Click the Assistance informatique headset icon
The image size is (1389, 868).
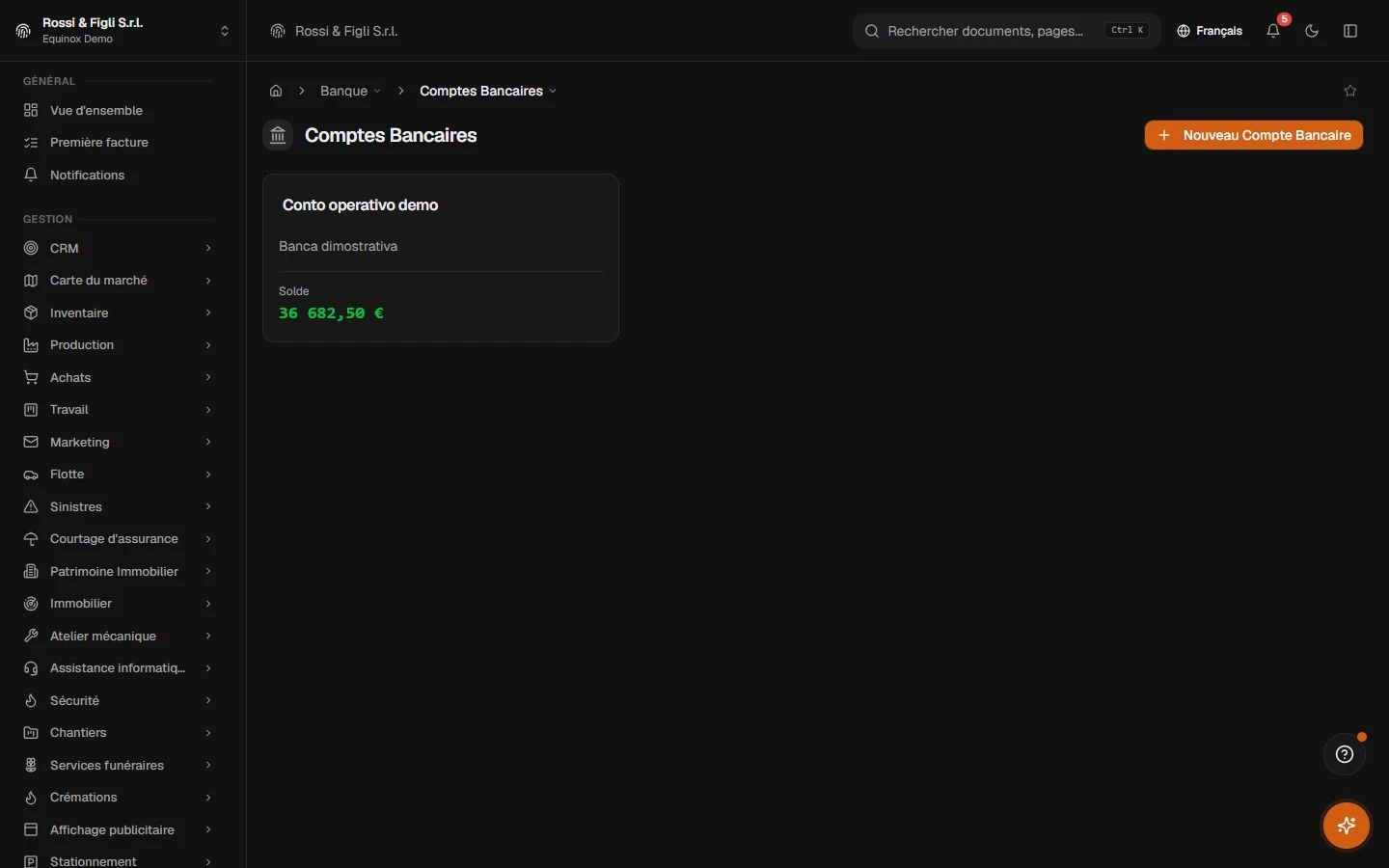31,668
